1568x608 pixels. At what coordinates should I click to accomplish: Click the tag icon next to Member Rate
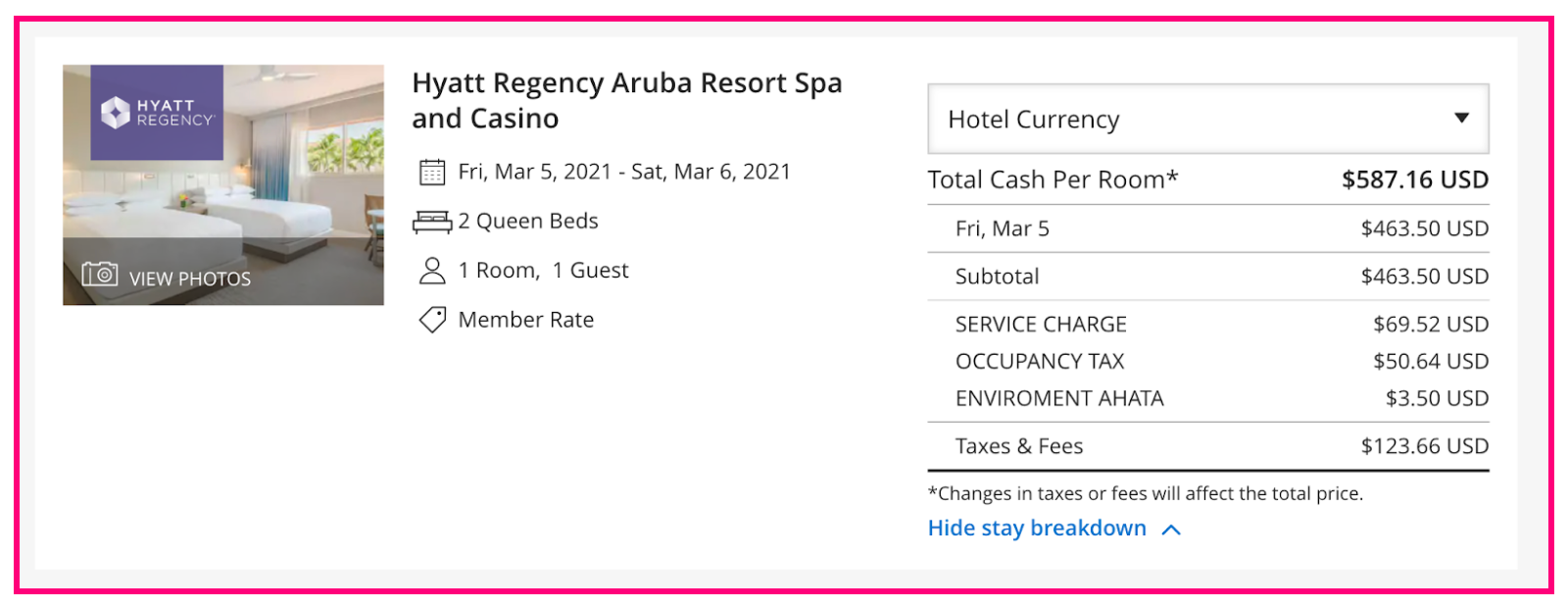tap(432, 320)
